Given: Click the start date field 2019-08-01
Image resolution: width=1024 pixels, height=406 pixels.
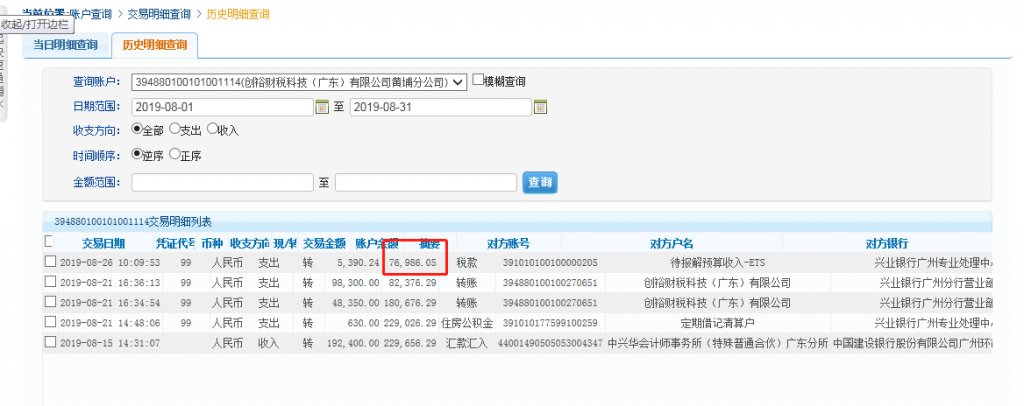Looking at the screenshot, I should click(x=223, y=107).
